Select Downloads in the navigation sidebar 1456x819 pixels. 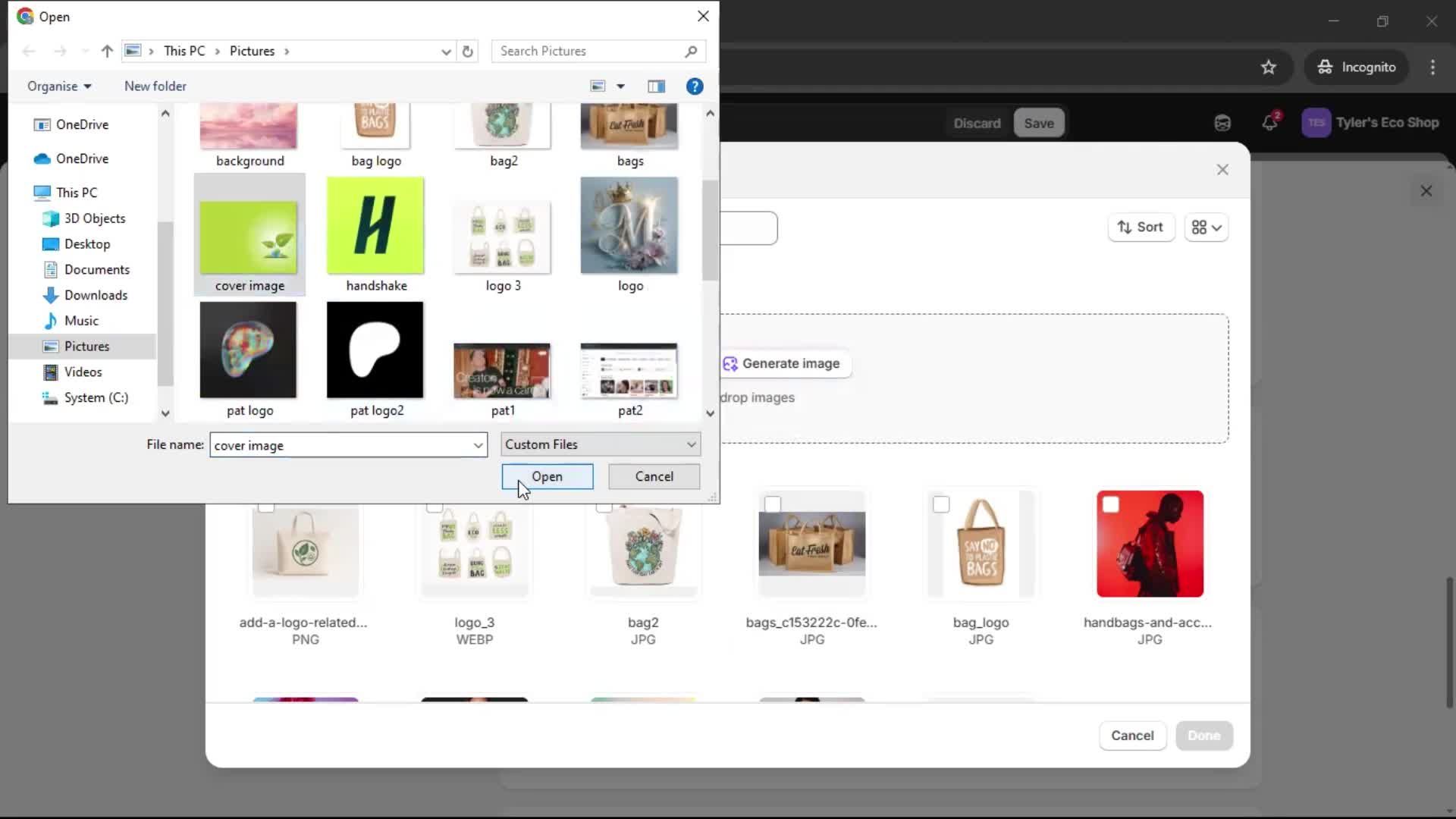pos(96,295)
